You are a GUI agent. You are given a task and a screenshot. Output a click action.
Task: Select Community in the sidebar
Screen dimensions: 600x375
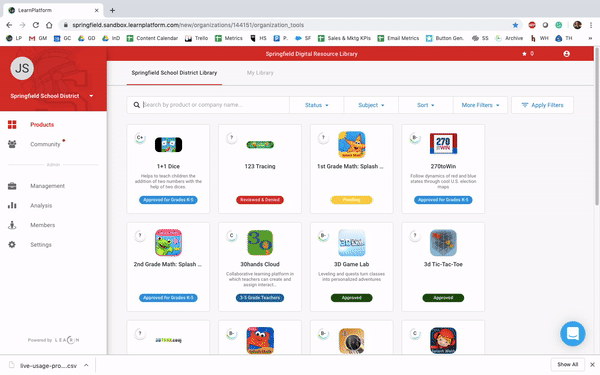tap(45, 144)
